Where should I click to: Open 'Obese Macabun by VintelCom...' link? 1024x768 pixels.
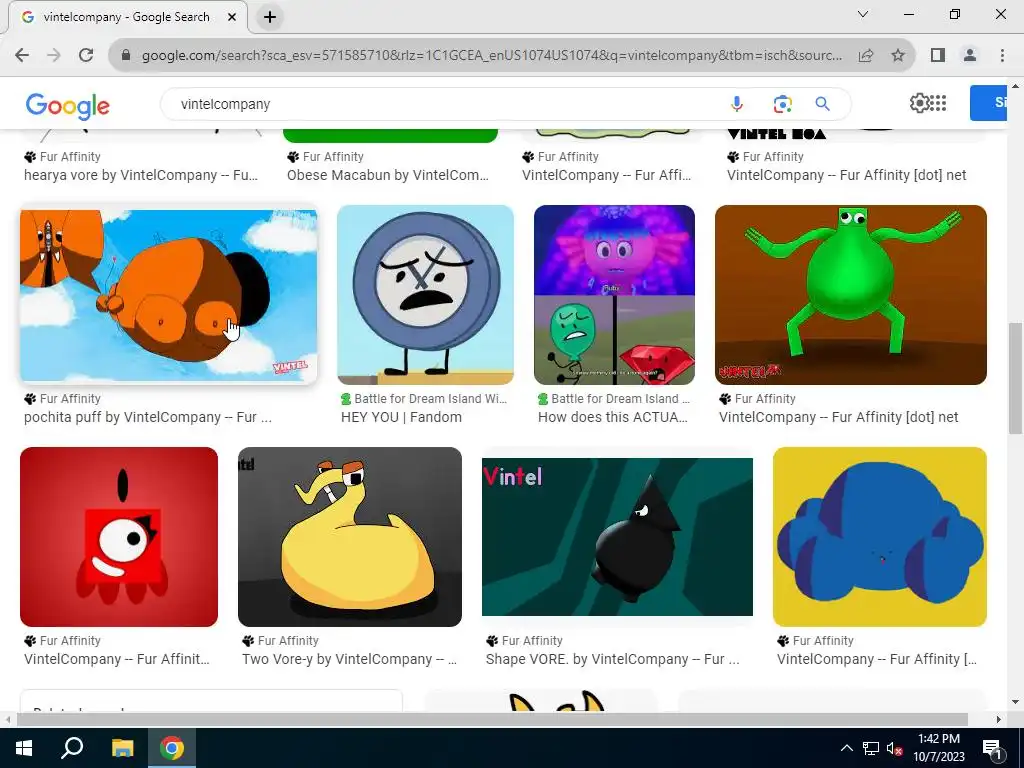(x=388, y=175)
